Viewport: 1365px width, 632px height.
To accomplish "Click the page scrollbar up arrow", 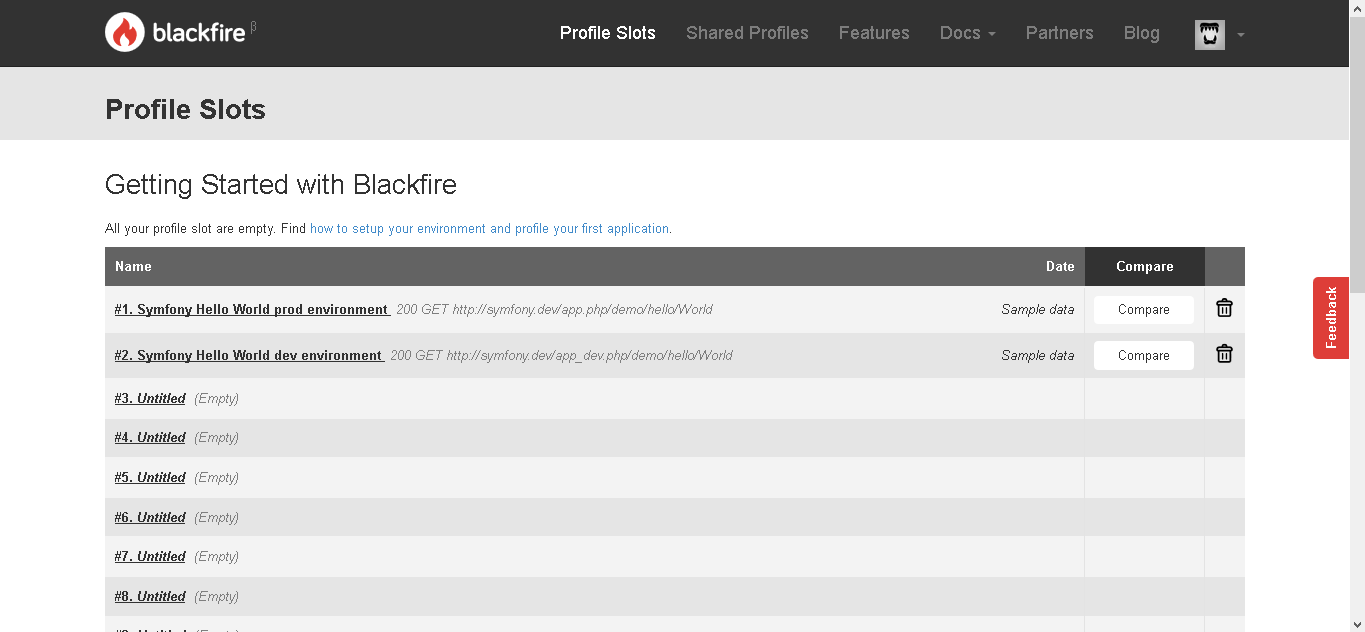I will coord(1357,8).
